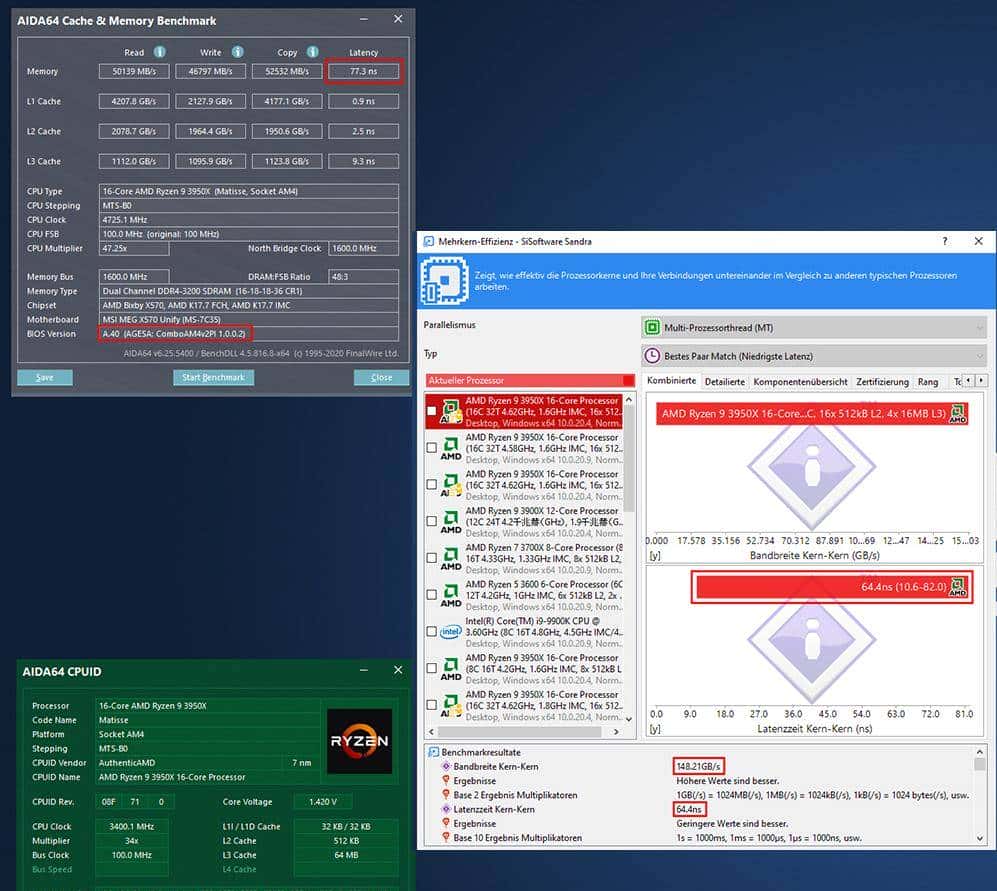
Task: Click the Intel logo beside Core i9-9900K
Action: coord(451,631)
